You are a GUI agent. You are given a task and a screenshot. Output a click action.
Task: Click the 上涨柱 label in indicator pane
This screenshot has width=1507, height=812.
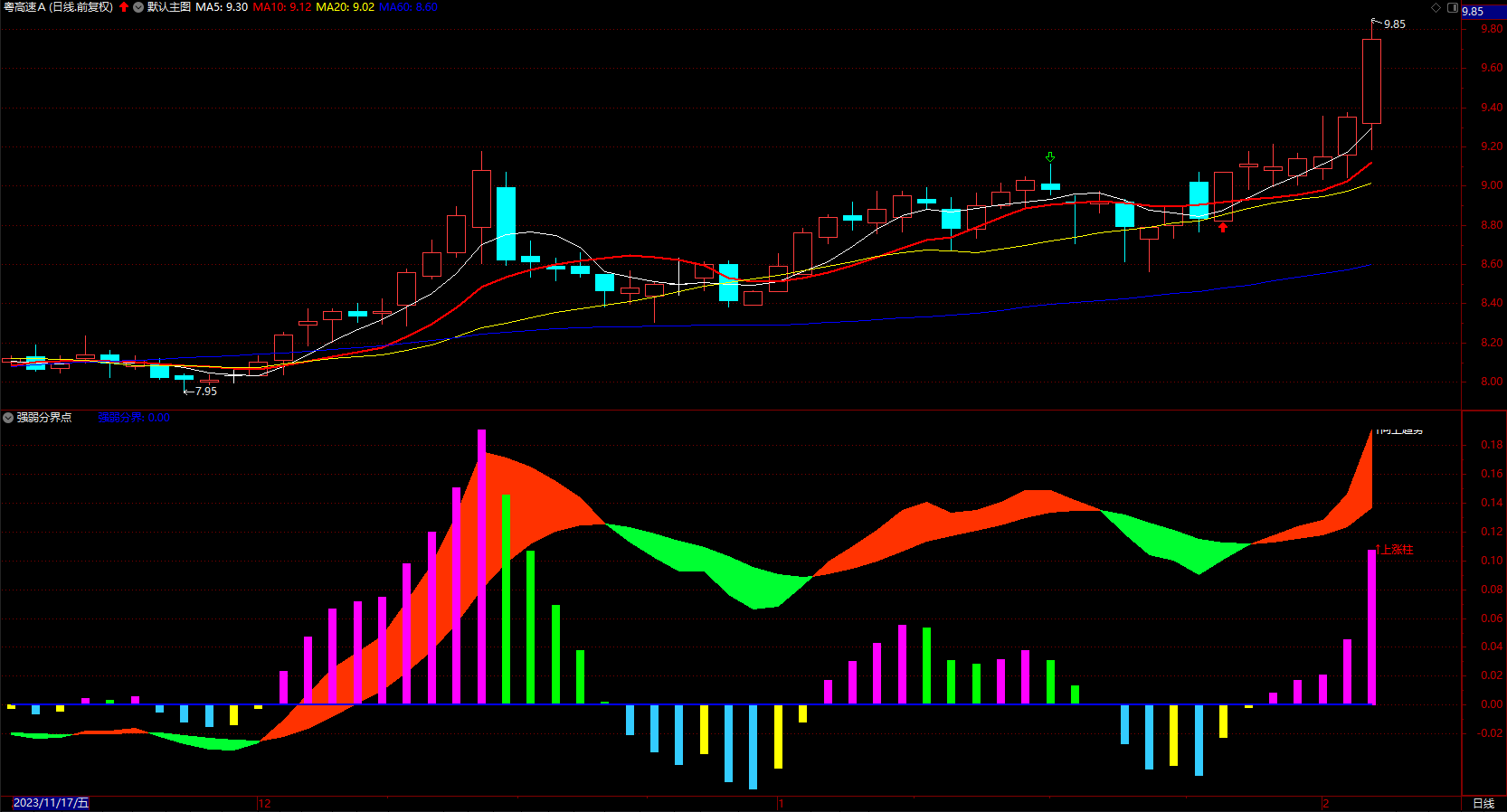(1397, 550)
